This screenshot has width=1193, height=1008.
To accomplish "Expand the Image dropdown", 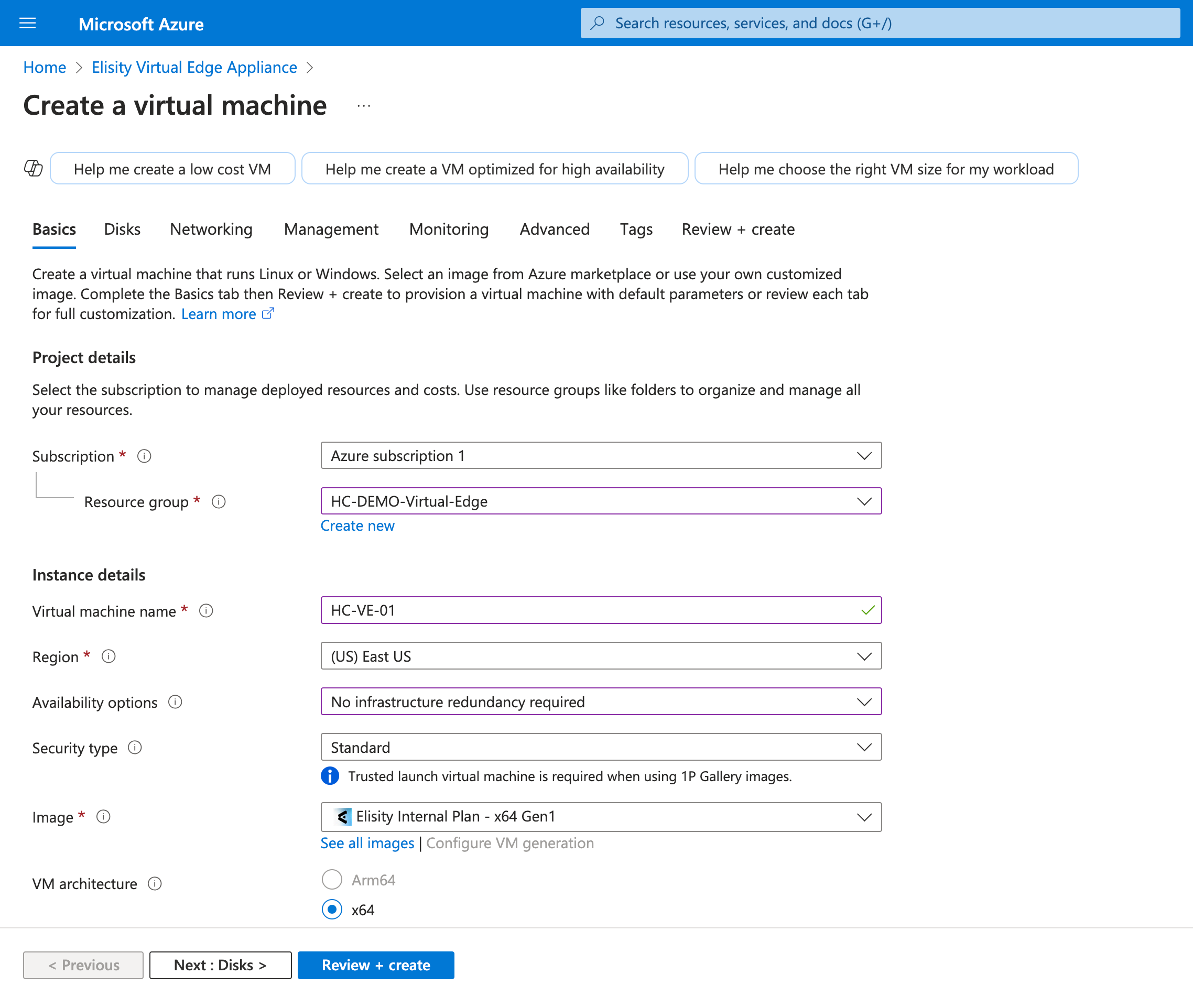I will [601, 817].
